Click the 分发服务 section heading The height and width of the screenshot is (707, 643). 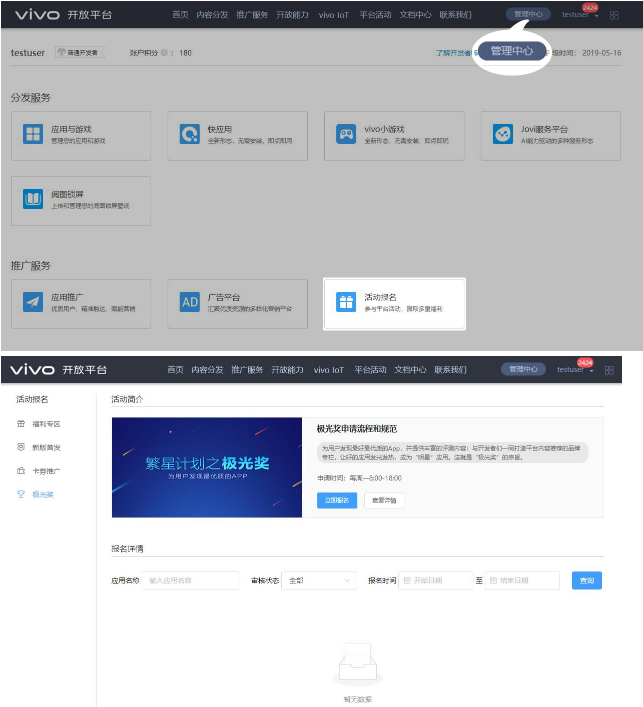pos(31,97)
